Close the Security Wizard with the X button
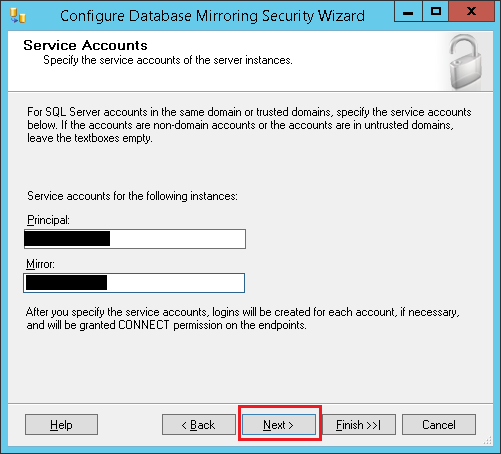This screenshot has width=501, height=454. (x=471, y=12)
